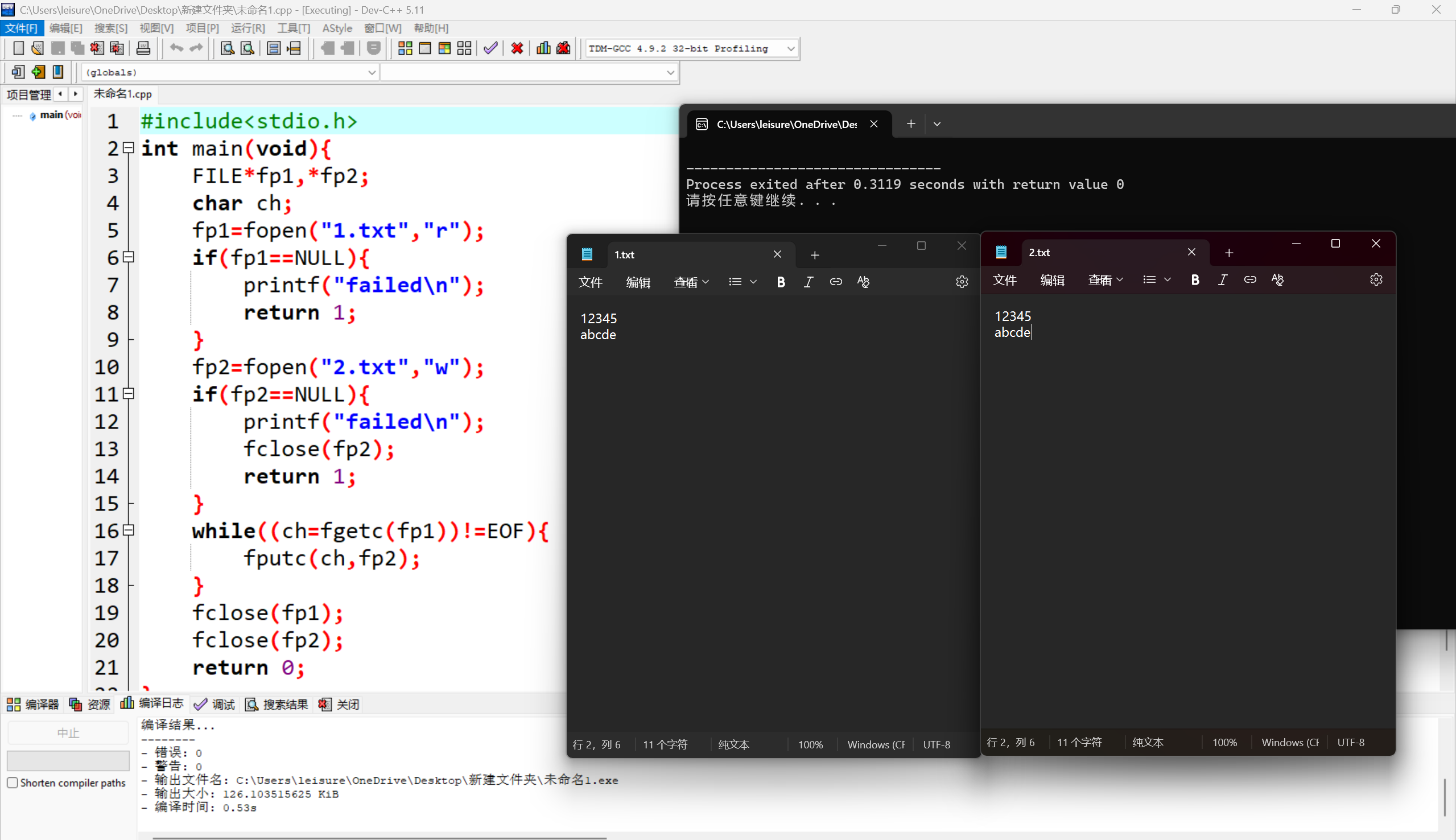Enable Shorten compiler paths checkbox
Image resolution: width=1456 pixels, height=840 pixels.
pos(13,783)
